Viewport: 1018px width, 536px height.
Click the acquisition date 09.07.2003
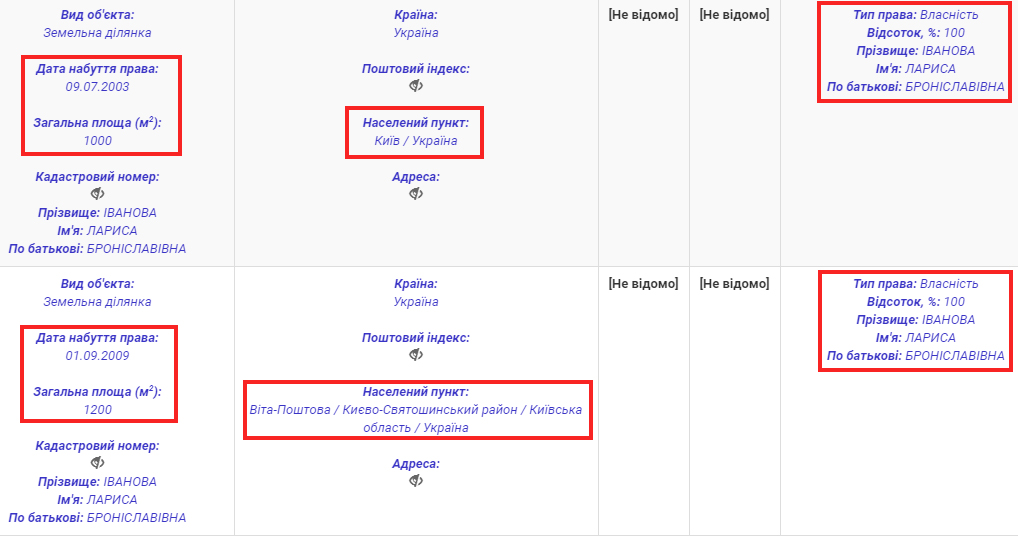[97, 87]
